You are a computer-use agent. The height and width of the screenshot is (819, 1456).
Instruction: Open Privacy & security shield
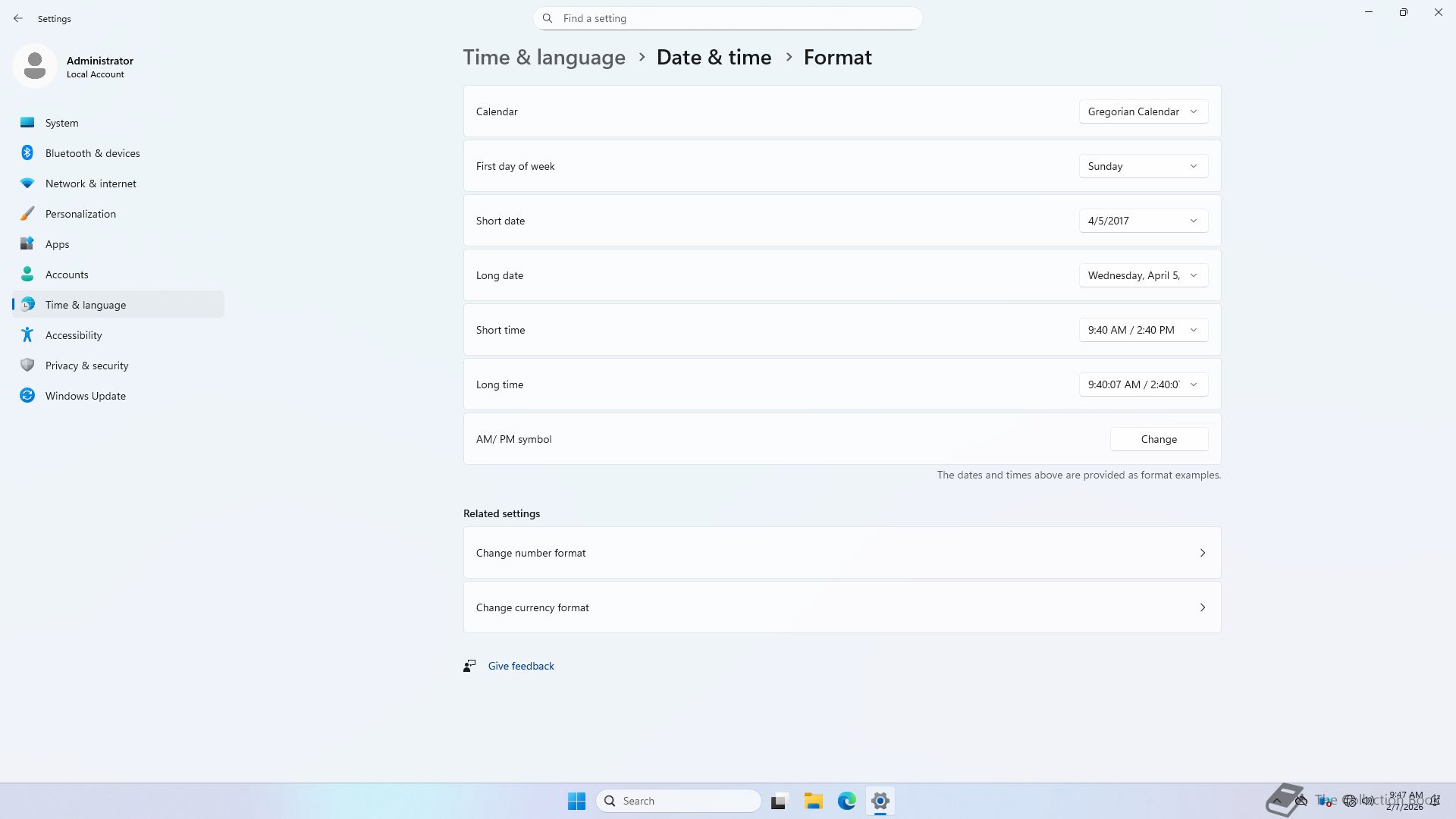click(27, 366)
